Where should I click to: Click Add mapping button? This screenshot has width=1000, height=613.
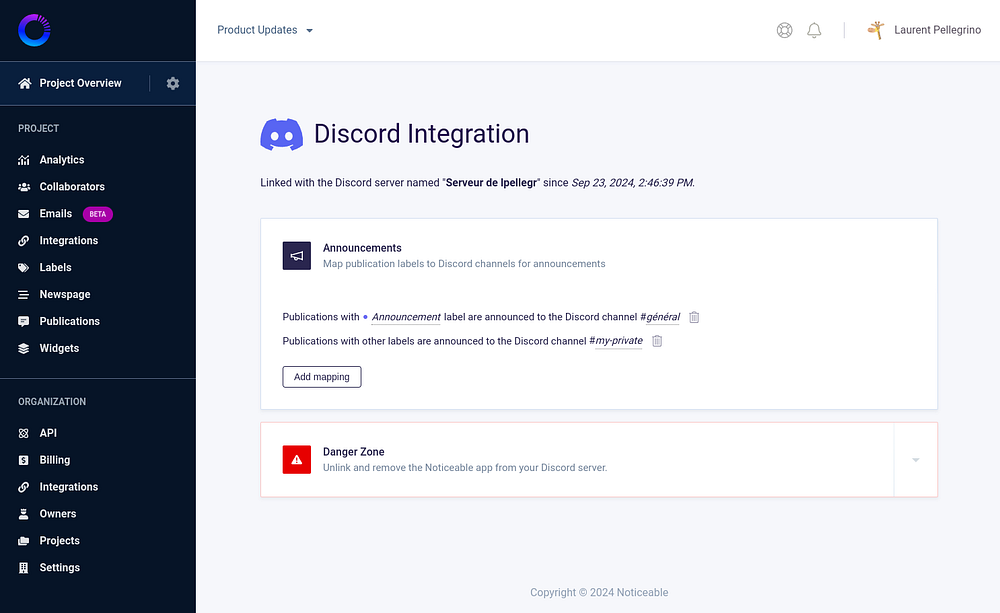tap(322, 377)
